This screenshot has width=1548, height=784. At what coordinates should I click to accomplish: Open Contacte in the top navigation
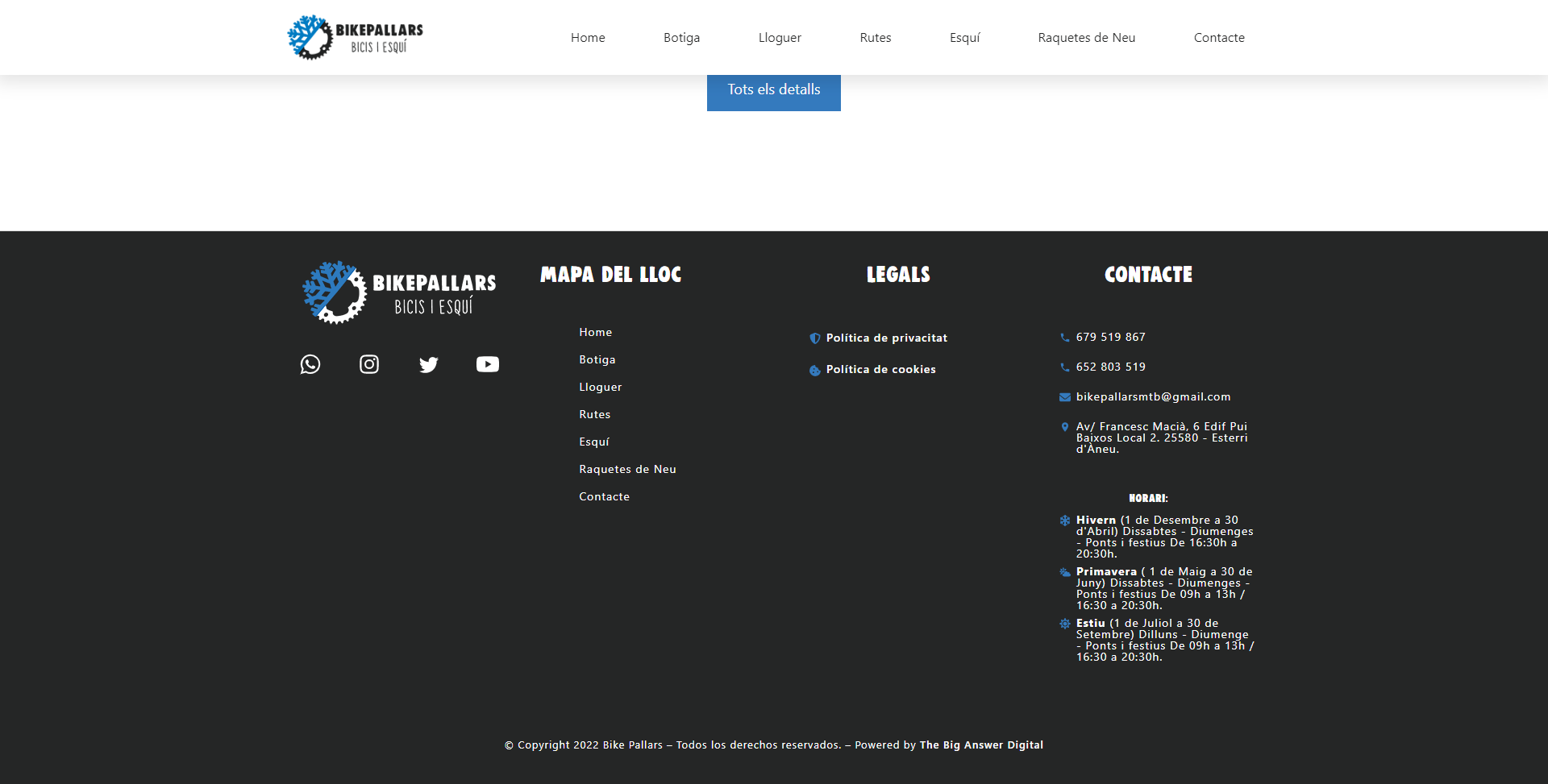(x=1219, y=38)
